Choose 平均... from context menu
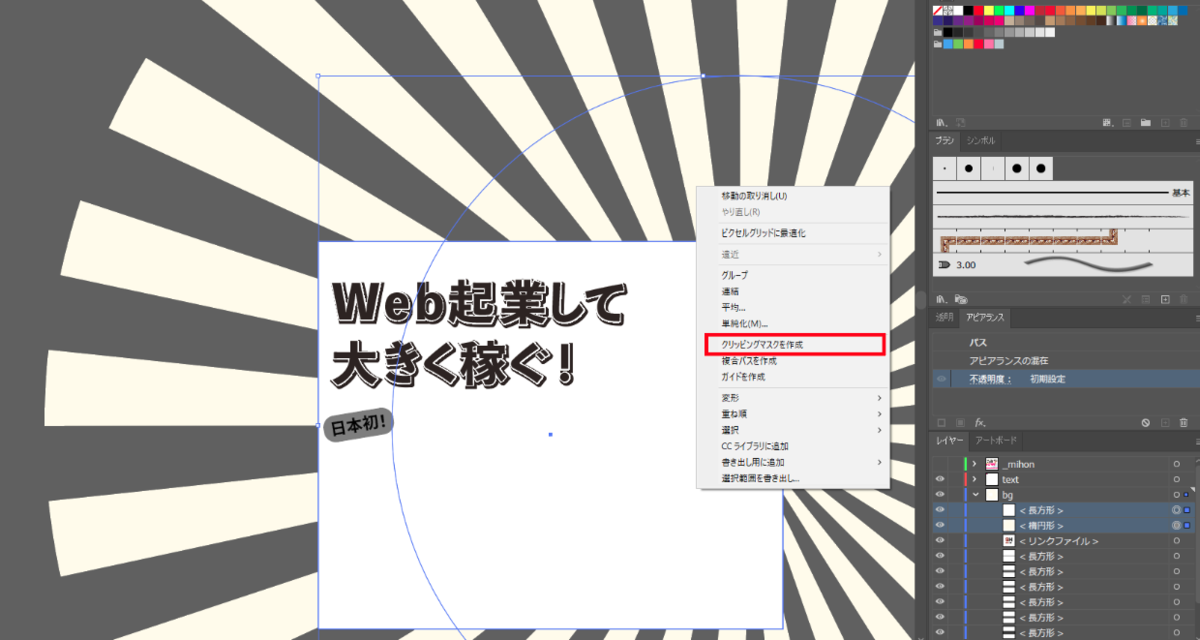The image size is (1200, 640). [792, 308]
